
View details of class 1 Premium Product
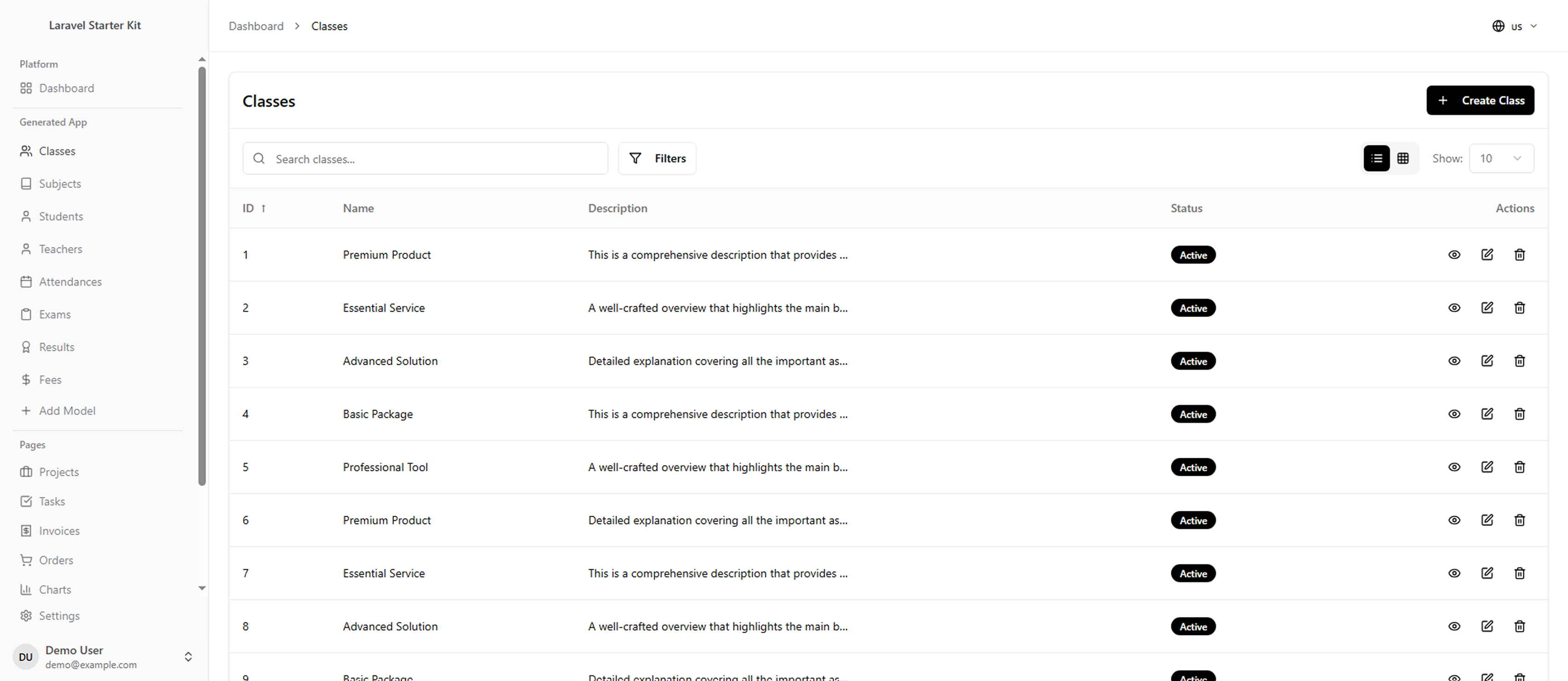pyautogui.click(x=1454, y=254)
